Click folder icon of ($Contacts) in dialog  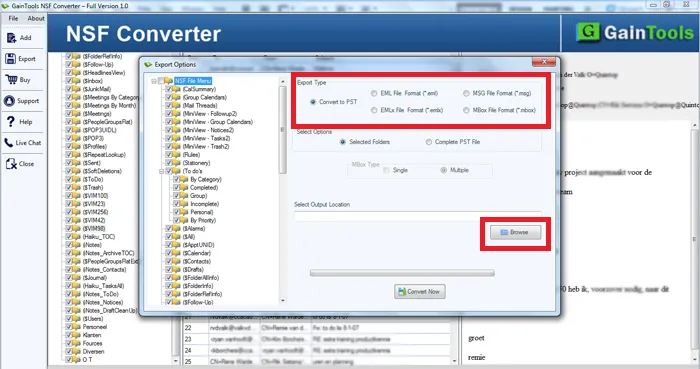[177, 261]
